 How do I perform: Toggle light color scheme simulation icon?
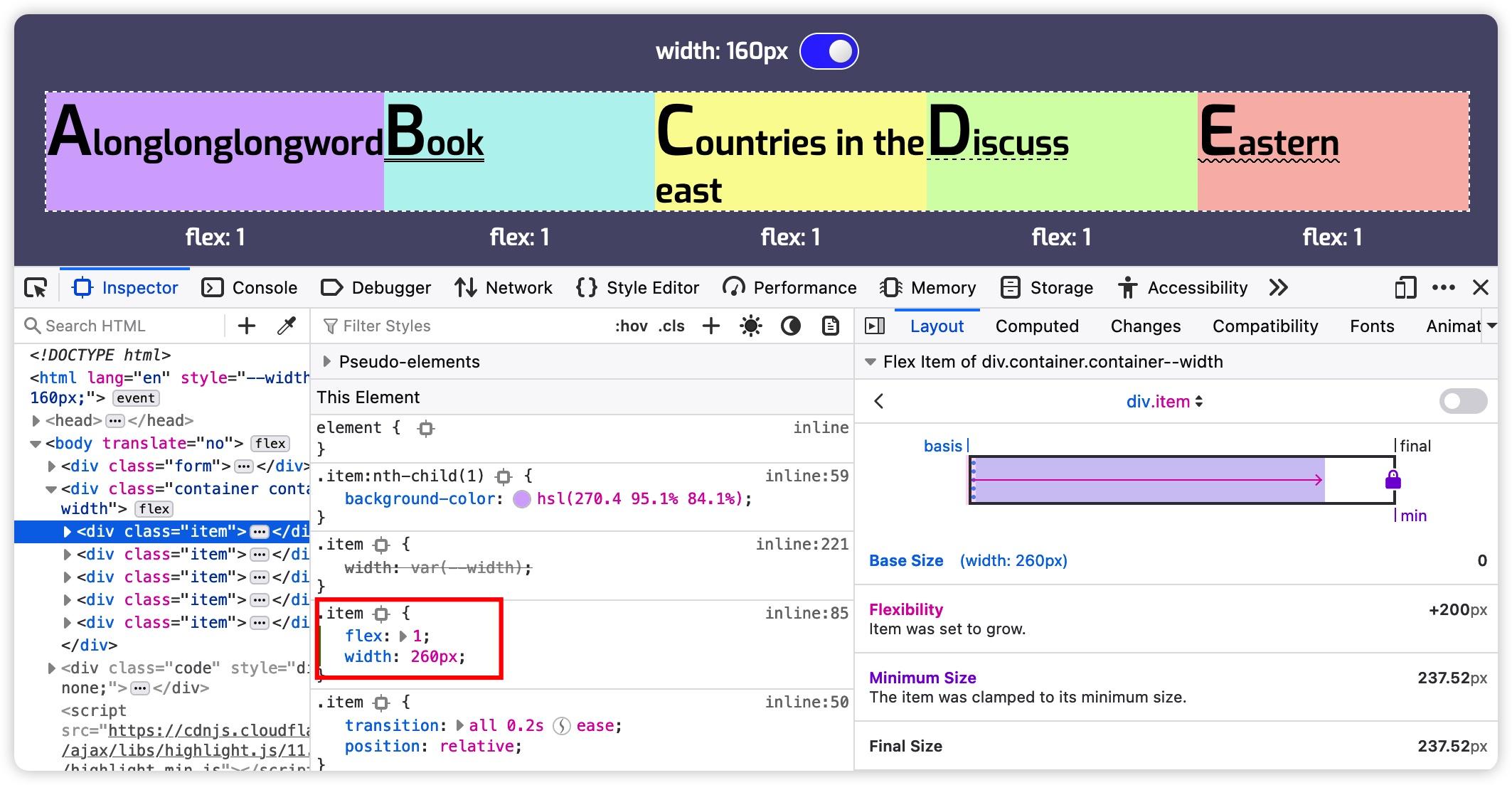[750, 326]
